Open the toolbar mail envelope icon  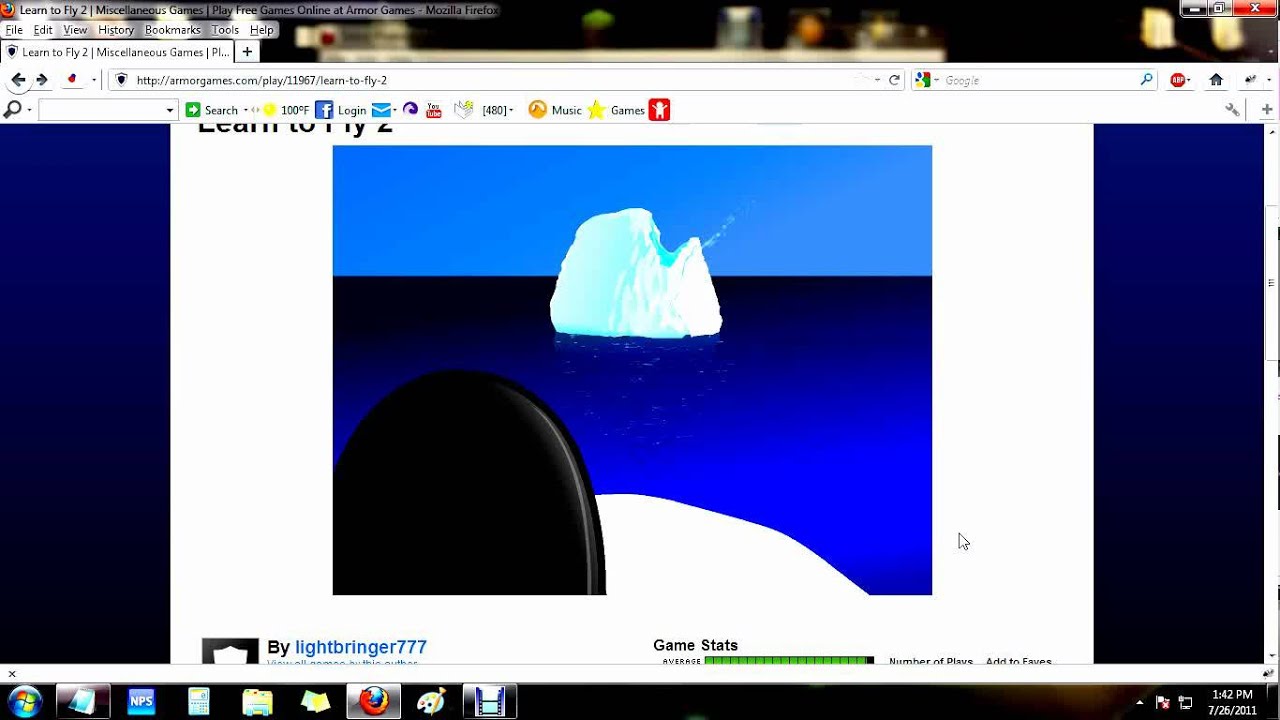pyautogui.click(x=380, y=110)
